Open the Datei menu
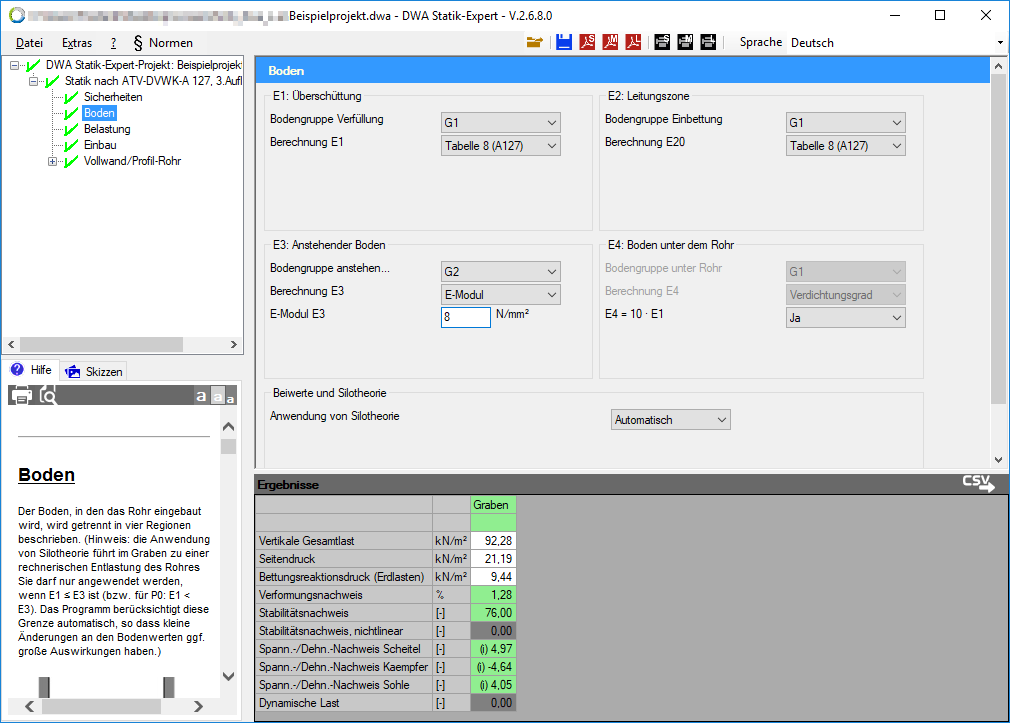 [30, 43]
